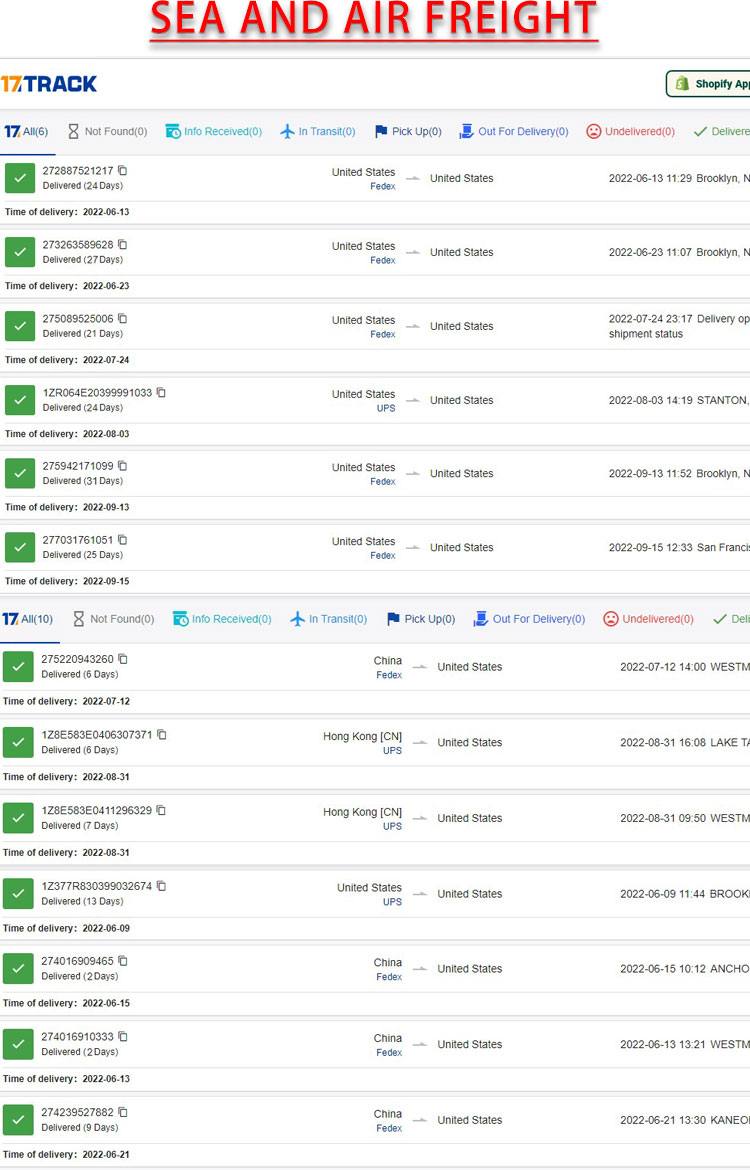Select the first Out For Delivery(0) tab
The width and height of the screenshot is (750, 1170).
(513, 131)
